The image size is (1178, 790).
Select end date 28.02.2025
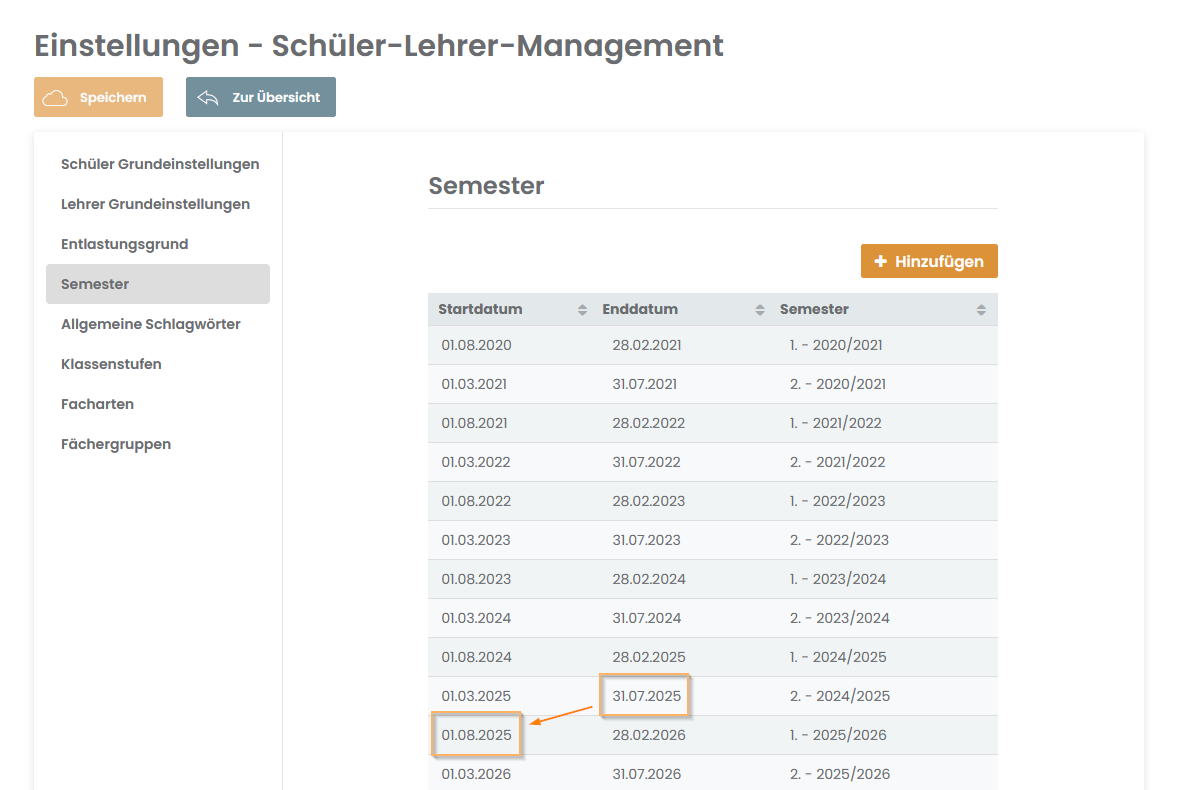click(x=649, y=658)
